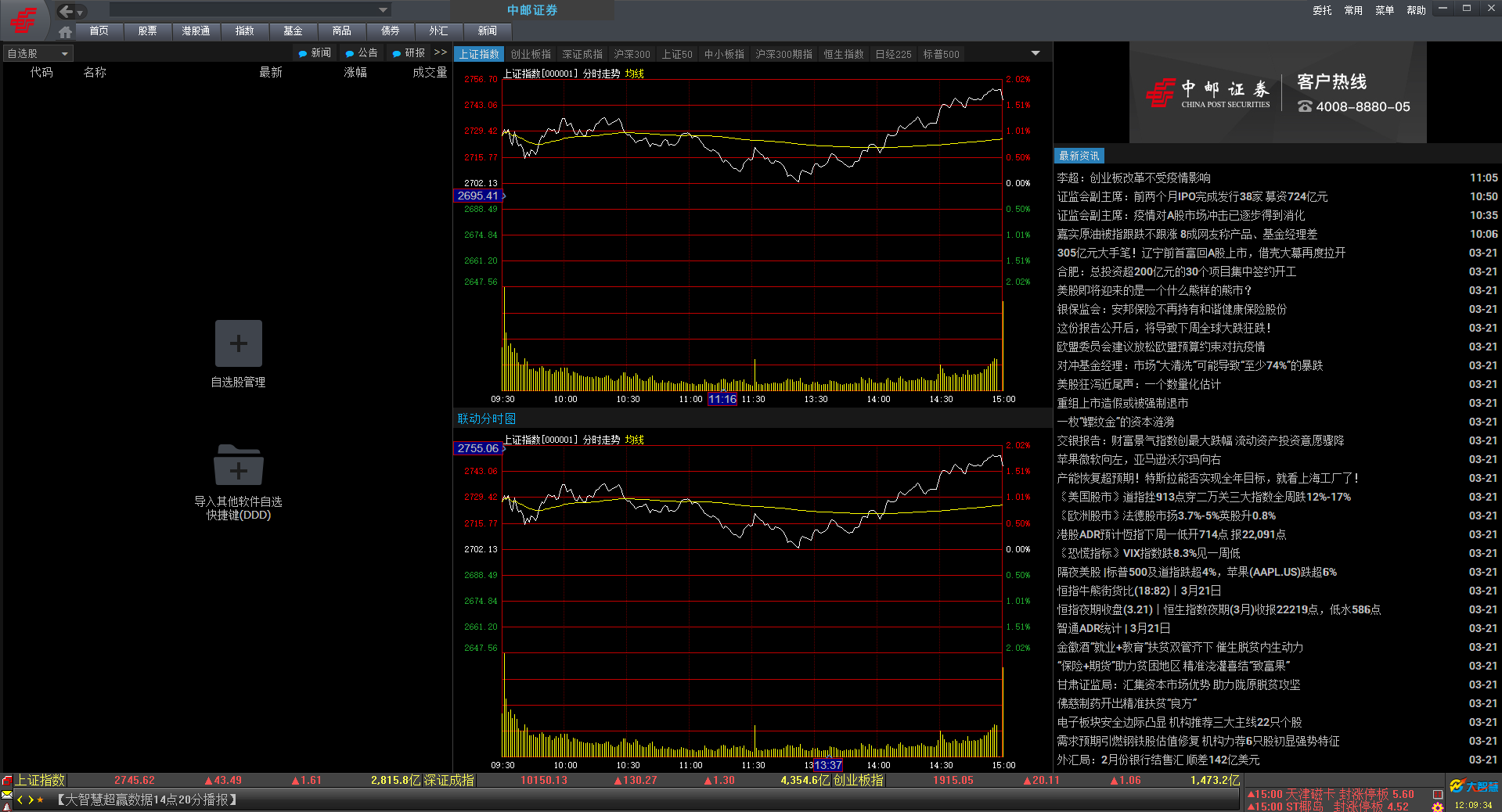The height and width of the screenshot is (812, 1502).
Task: Open news 重组上市造假或被强制退市
Action: [x=1122, y=403]
